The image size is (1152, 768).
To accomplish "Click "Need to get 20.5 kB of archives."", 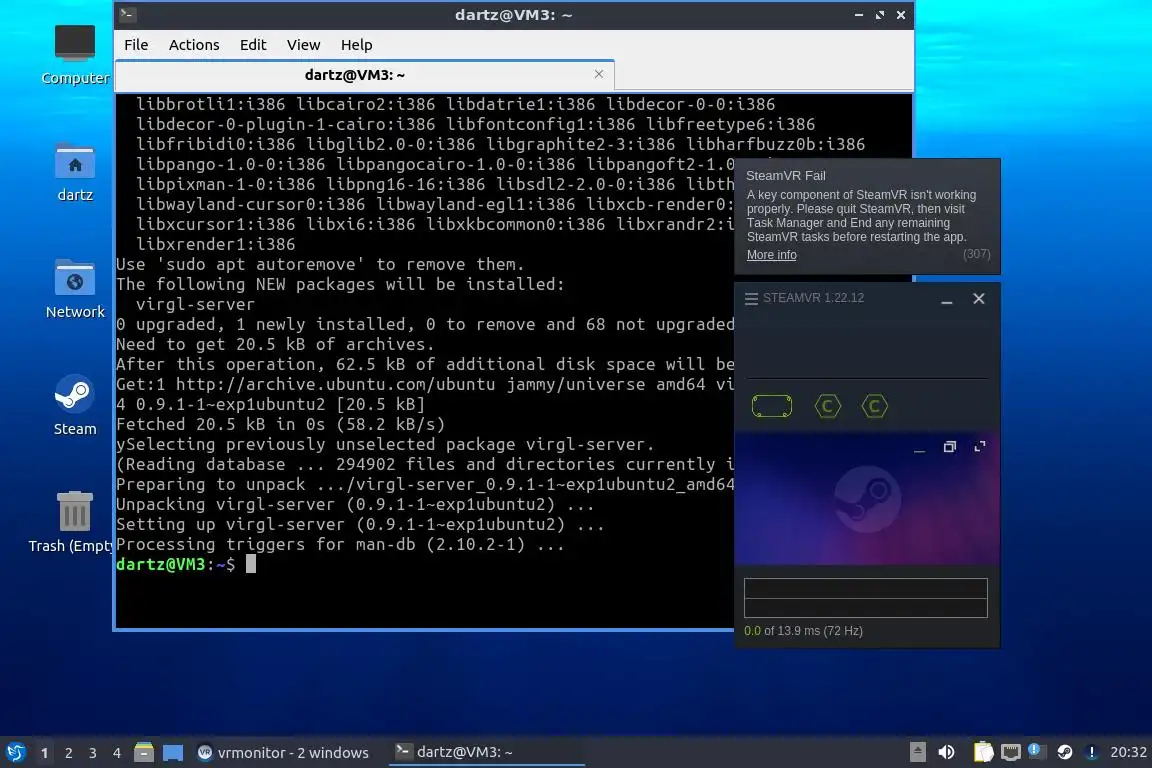I will (276, 345).
